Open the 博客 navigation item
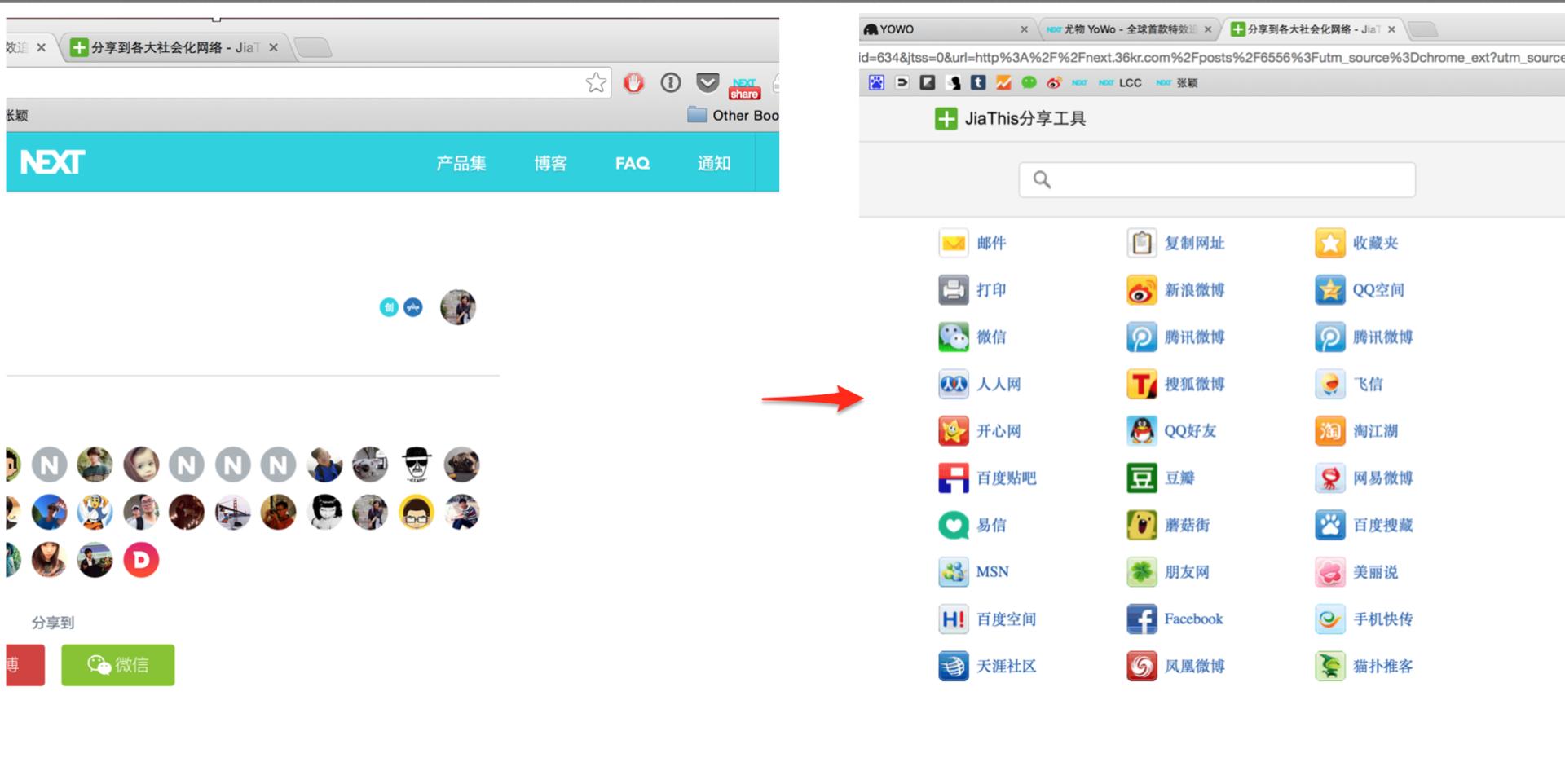This screenshot has width=1565, height=784. pyautogui.click(x=550, y=163)
